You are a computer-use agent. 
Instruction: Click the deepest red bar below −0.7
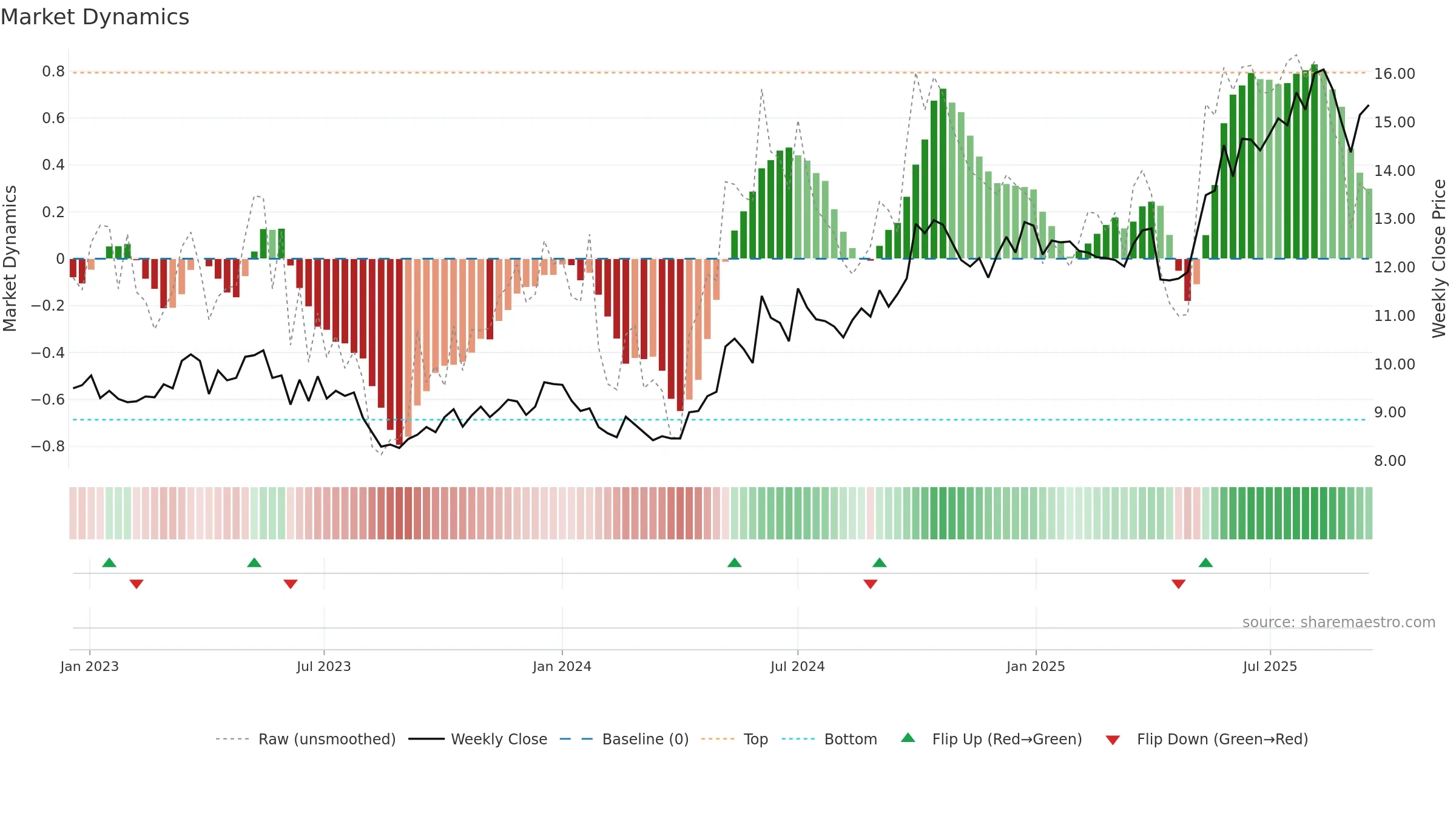pyautogui.click(x=399, y=351)
